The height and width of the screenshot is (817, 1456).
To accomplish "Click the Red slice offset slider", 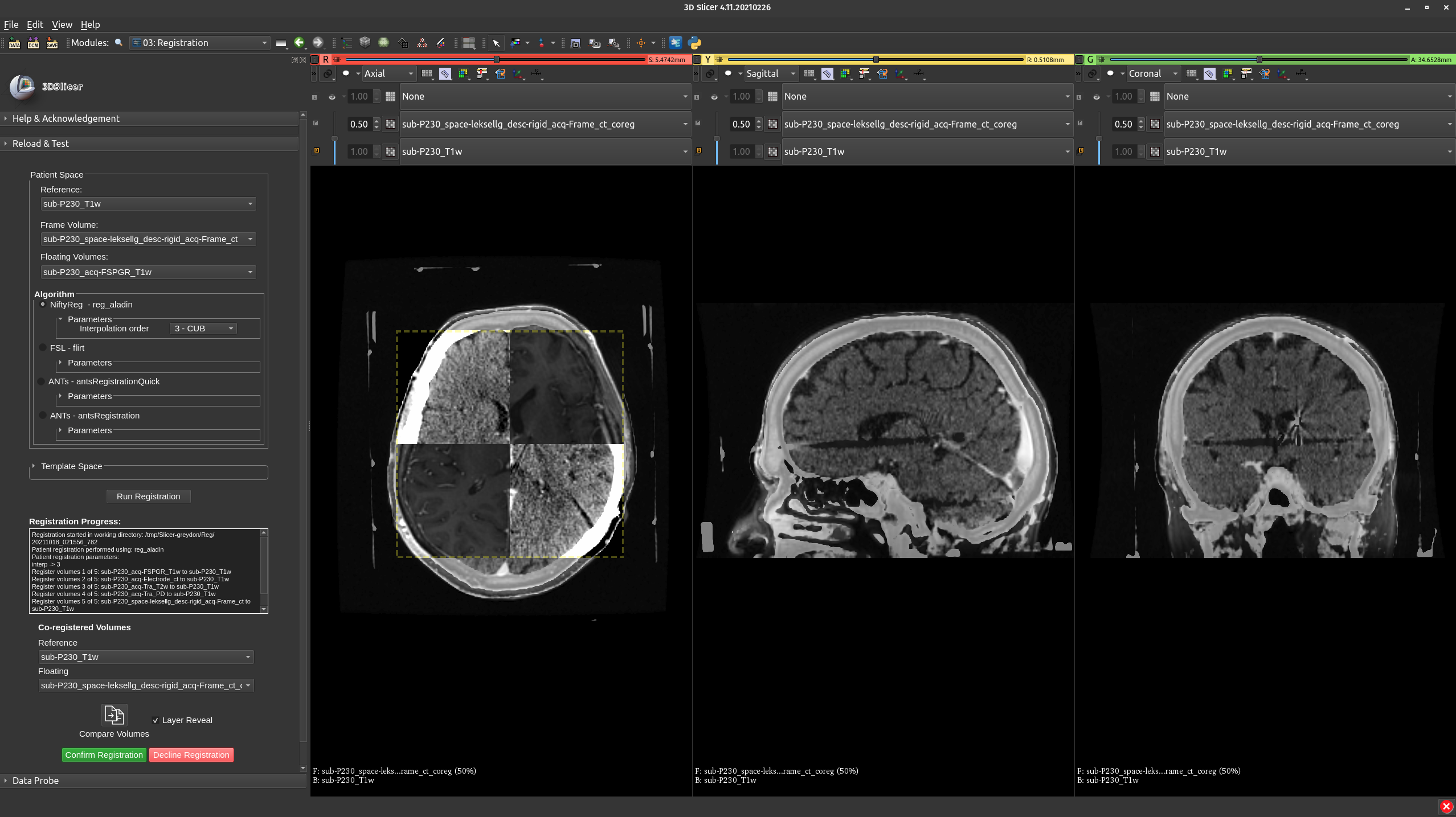I will coord(496,59).
